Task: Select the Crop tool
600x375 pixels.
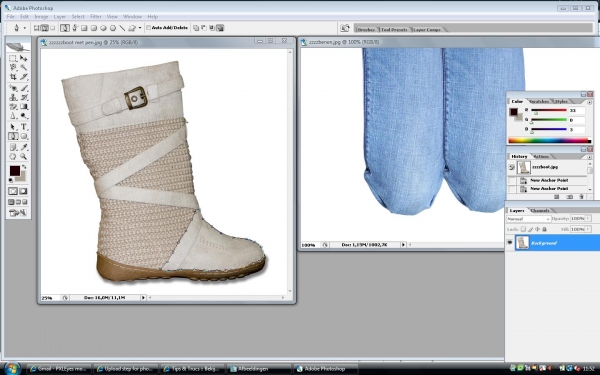Action: [13, 77]
